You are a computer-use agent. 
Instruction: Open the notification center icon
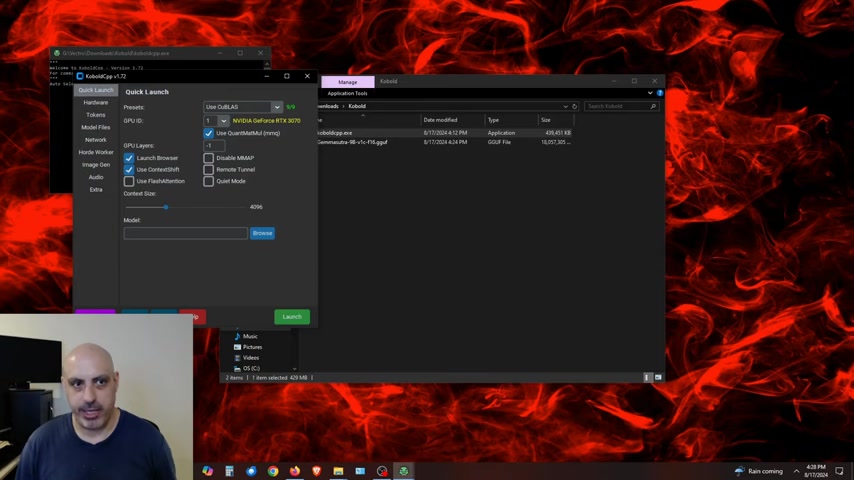coord(839,471)
